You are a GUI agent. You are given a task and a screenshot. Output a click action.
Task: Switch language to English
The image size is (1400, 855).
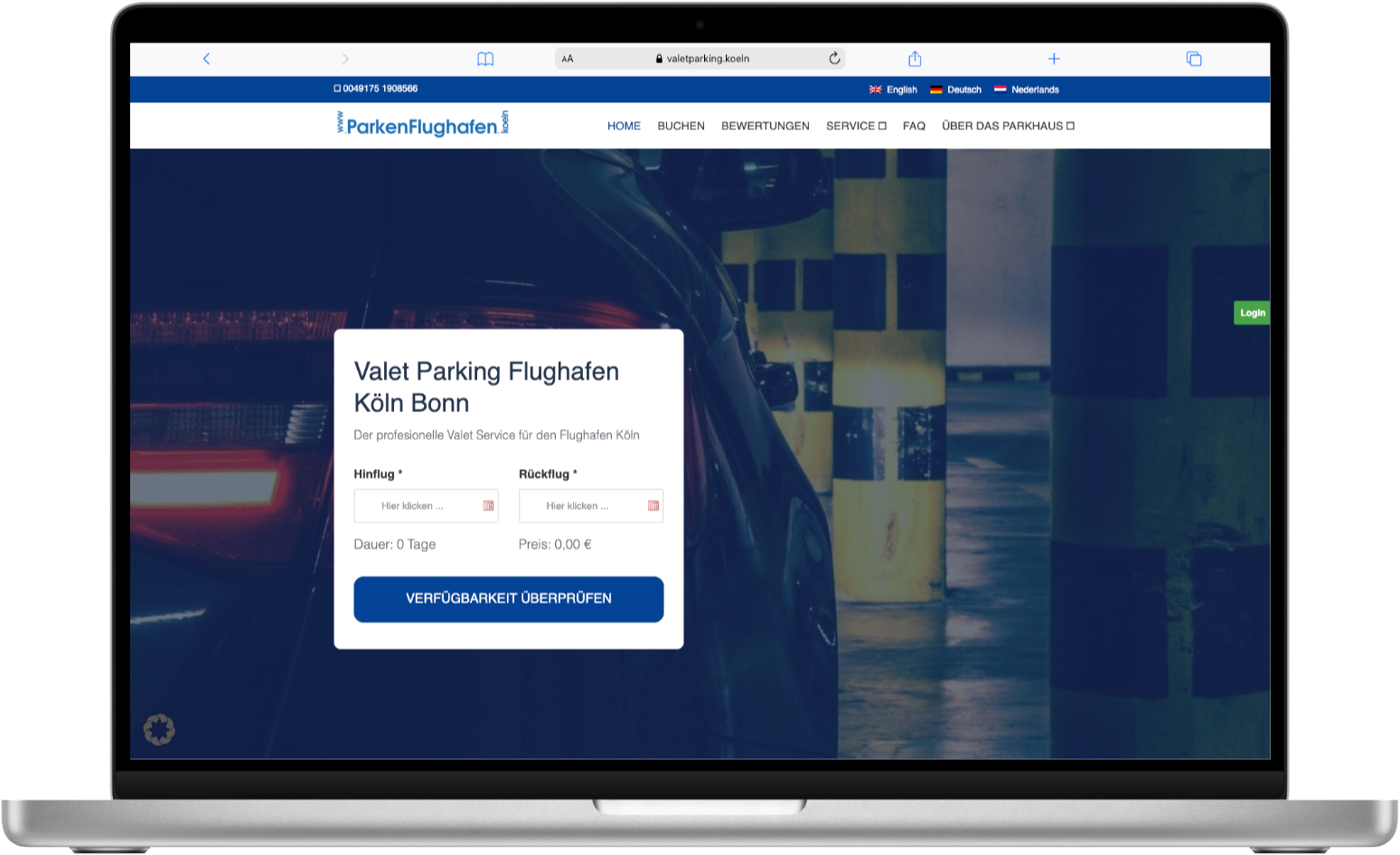pos(893,89)
